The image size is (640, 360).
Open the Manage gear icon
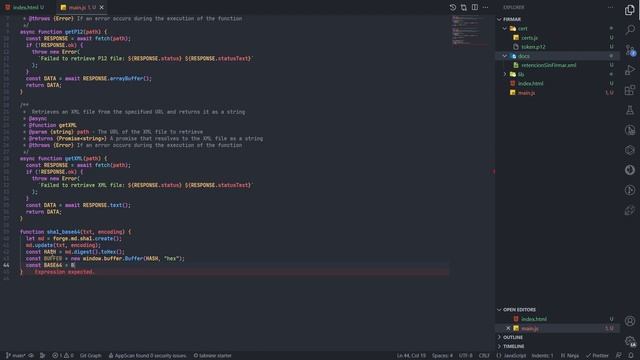click(x=630, y=341)
